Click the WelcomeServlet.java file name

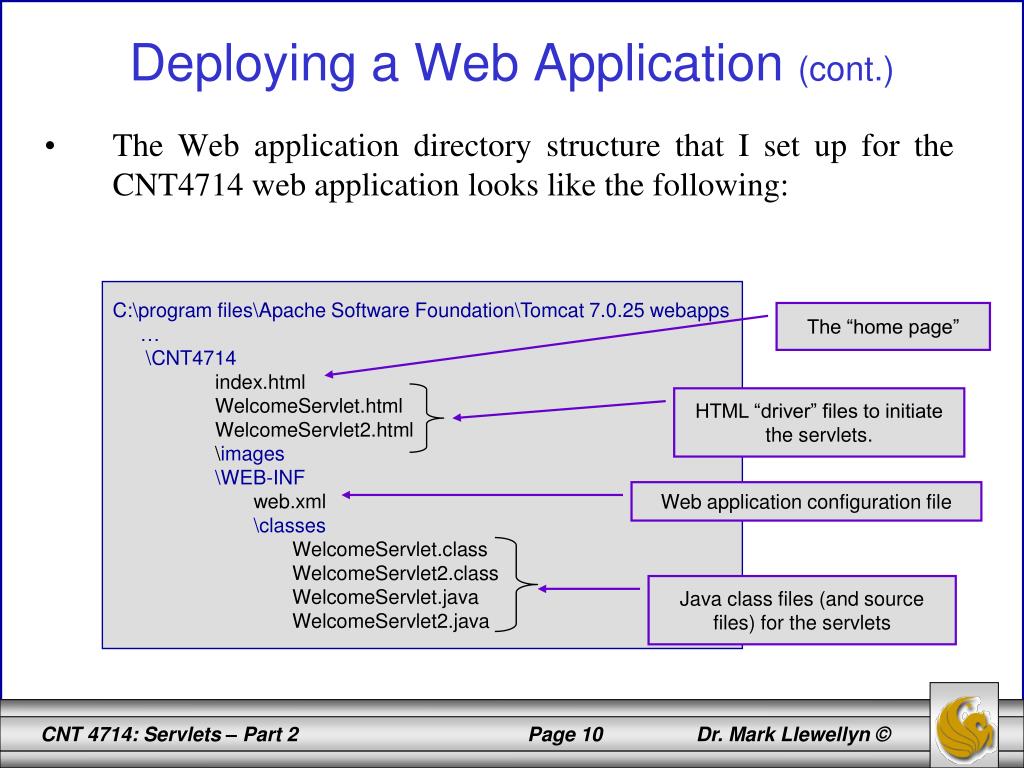tap(385, 597)
